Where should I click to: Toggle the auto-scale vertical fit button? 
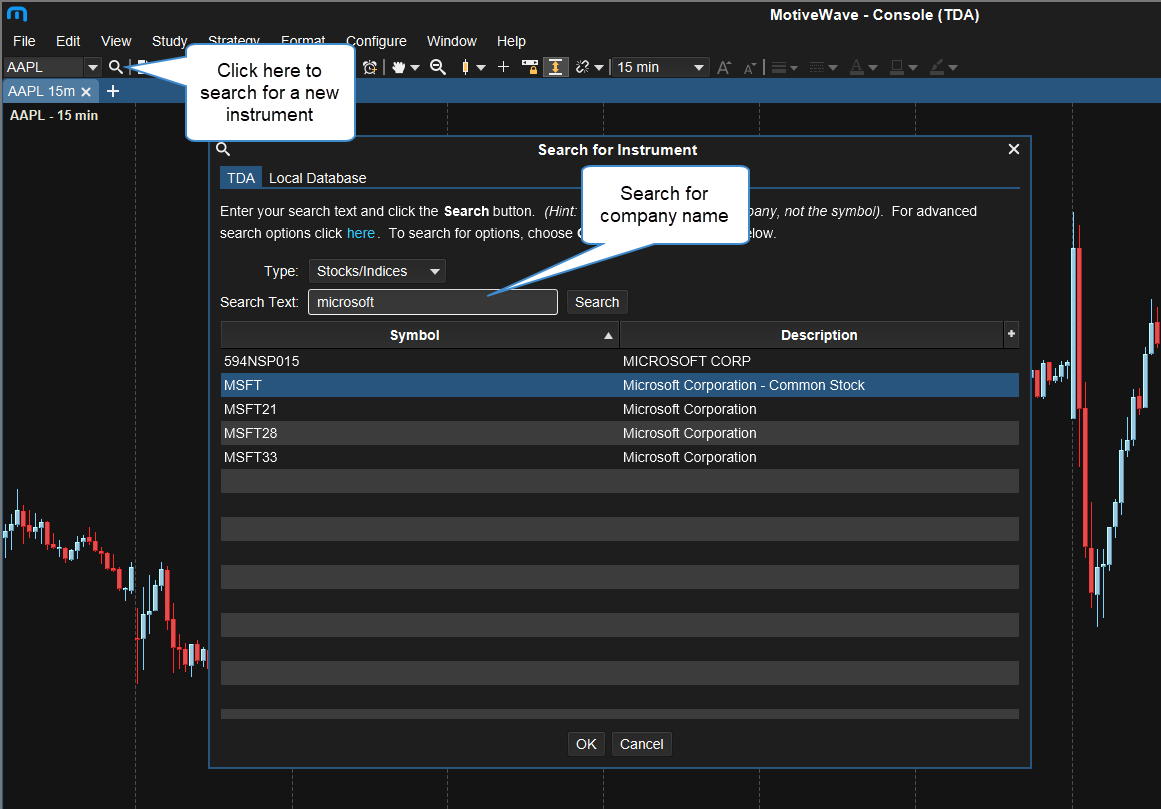556,67
